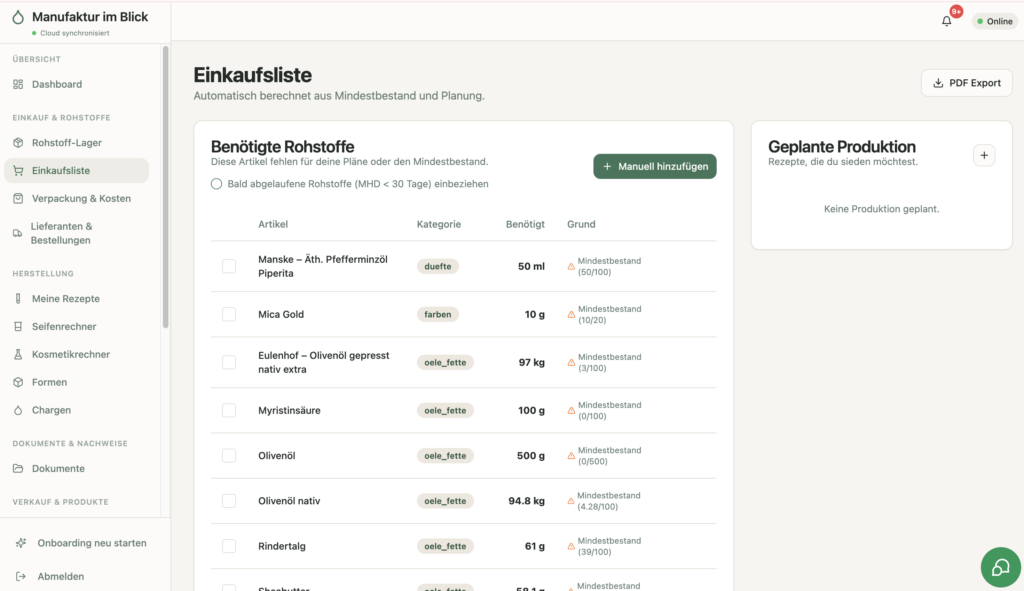The image size is (1024, 591).
Task: Enable the MHD < 30 Tage option
Action: [x=217, y=184]
